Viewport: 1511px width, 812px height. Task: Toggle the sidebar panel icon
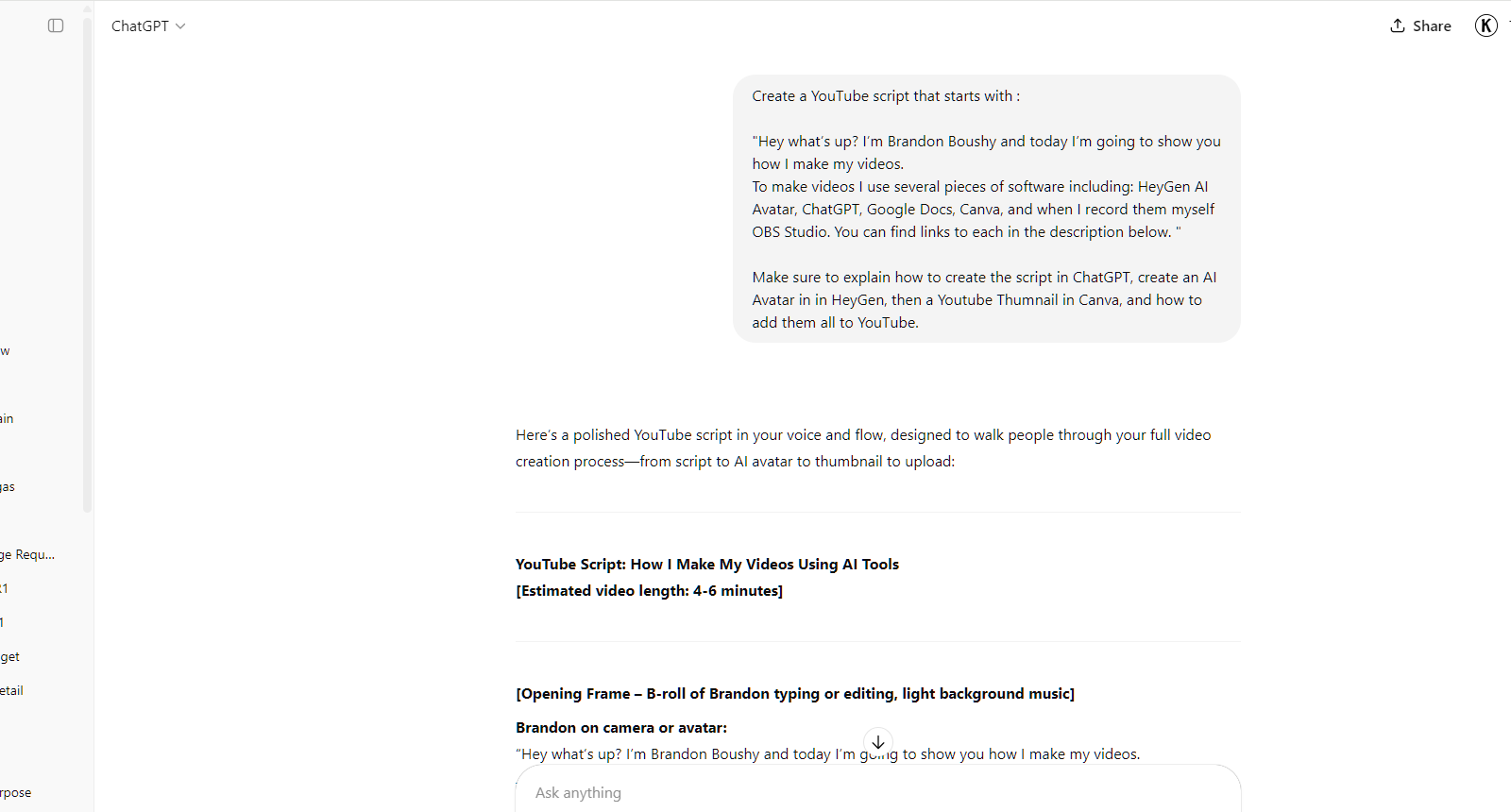click(56, 25)
